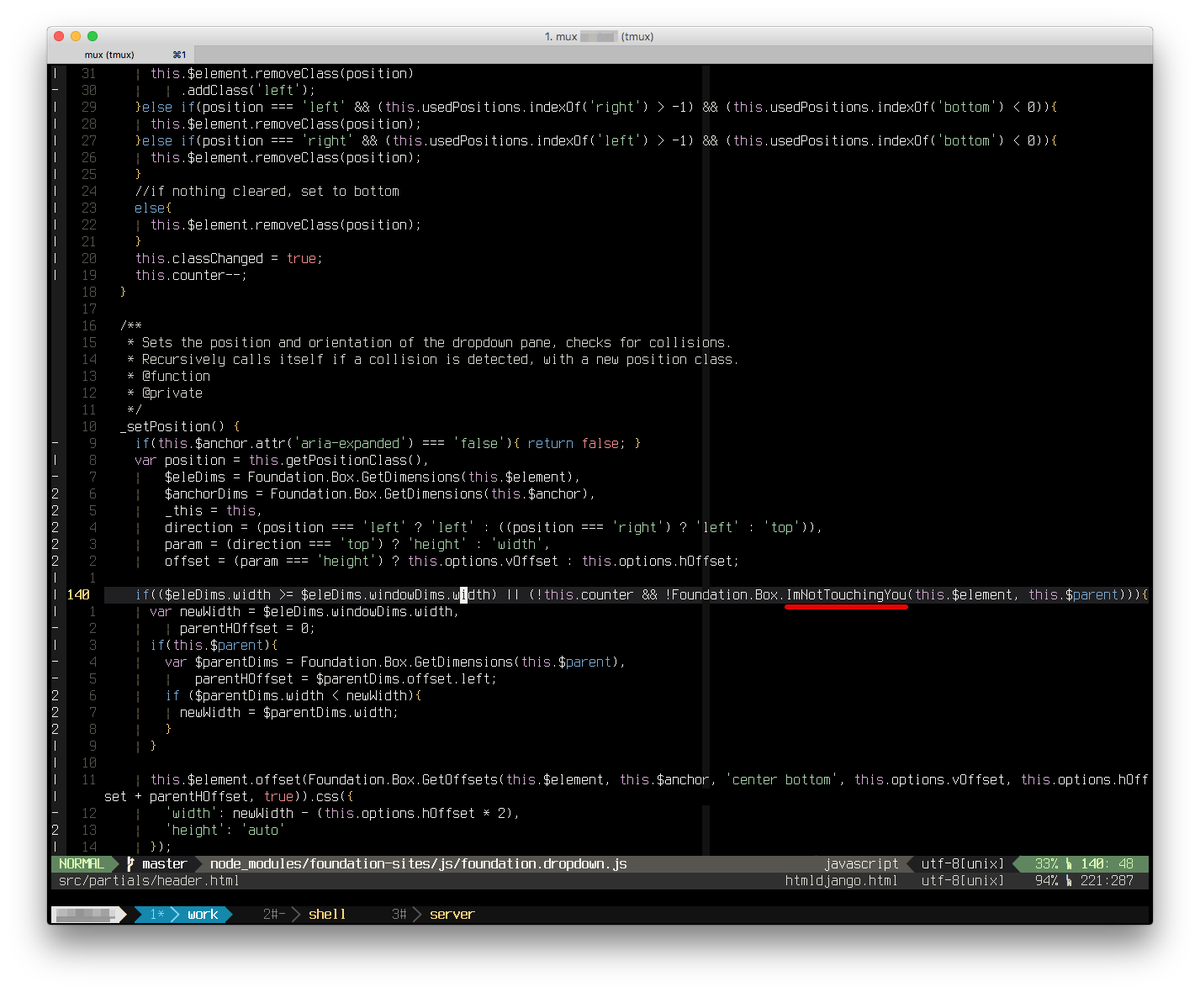Click the '1. mux (tmux)' window title
1200x992 pixels.
click(599, 36)
